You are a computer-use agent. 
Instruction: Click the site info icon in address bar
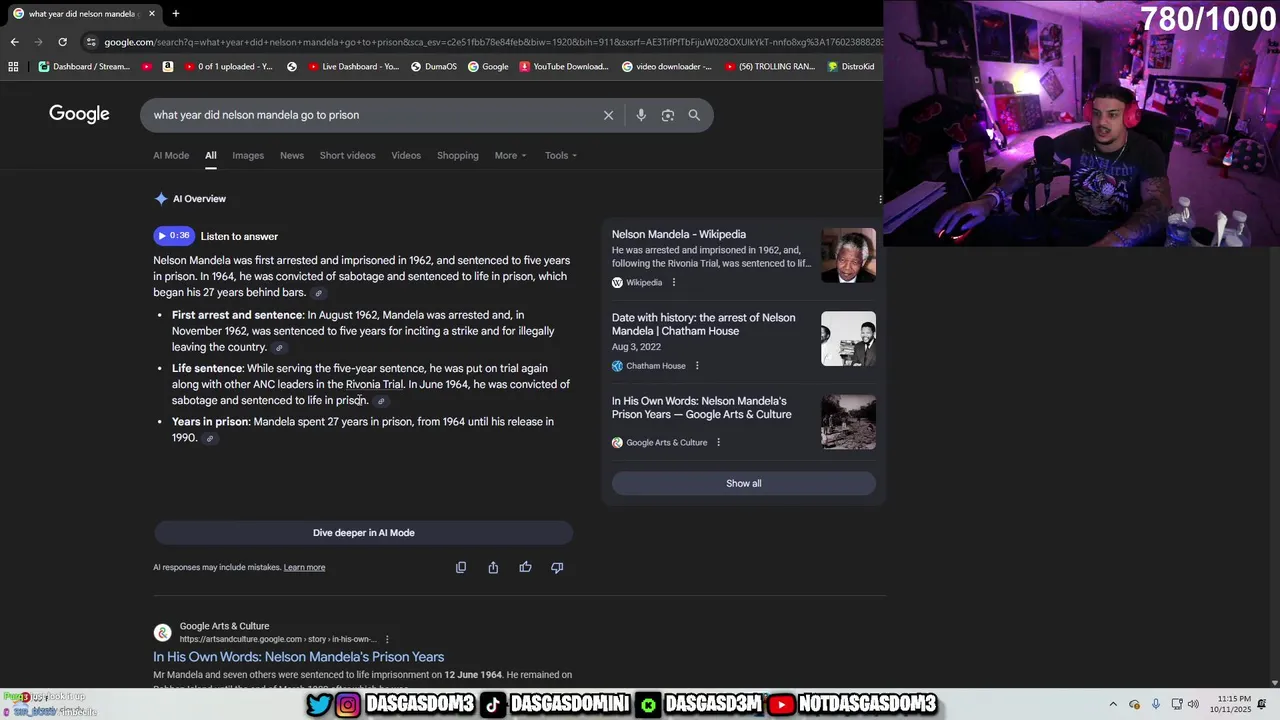pyautogui.click(x=91, y=42)
